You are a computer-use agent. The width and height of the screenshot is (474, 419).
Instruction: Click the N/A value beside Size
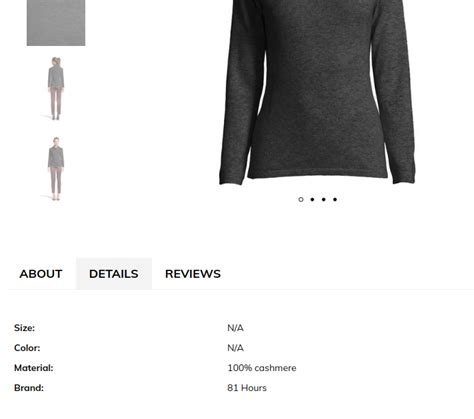coord(235,328)
